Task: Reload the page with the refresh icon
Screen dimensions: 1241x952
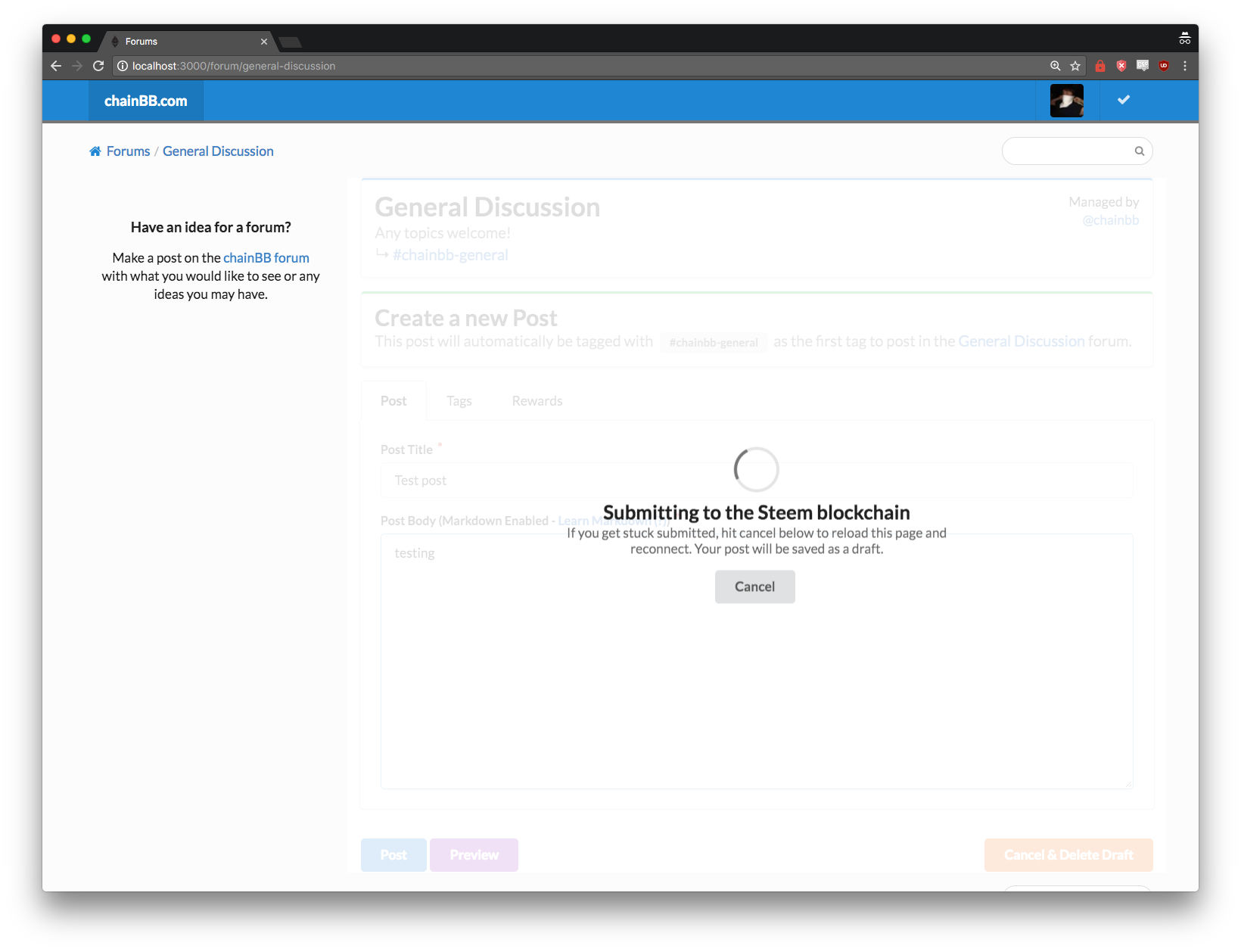Action: tap(98, 66)
